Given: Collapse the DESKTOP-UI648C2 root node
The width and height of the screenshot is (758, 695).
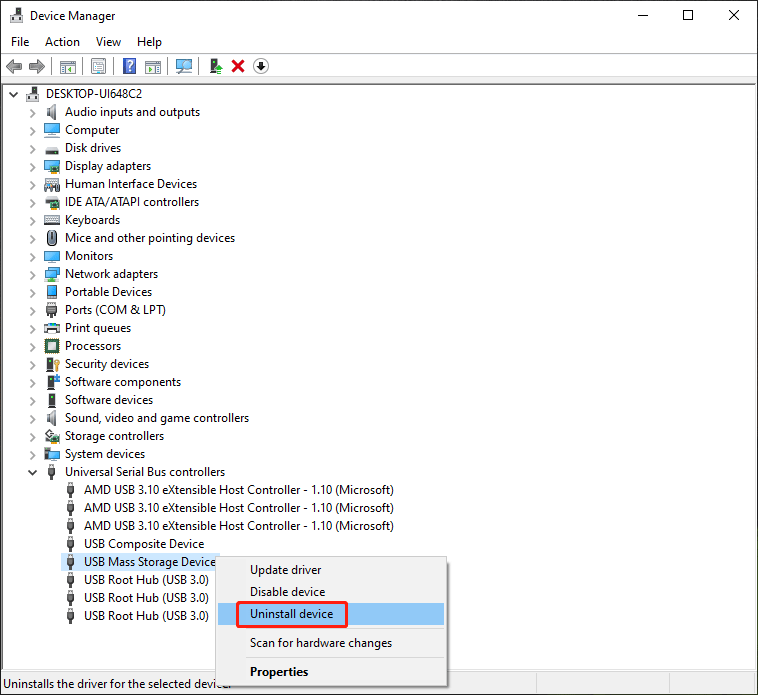Looking at the screenshot, I should (14, 94).
